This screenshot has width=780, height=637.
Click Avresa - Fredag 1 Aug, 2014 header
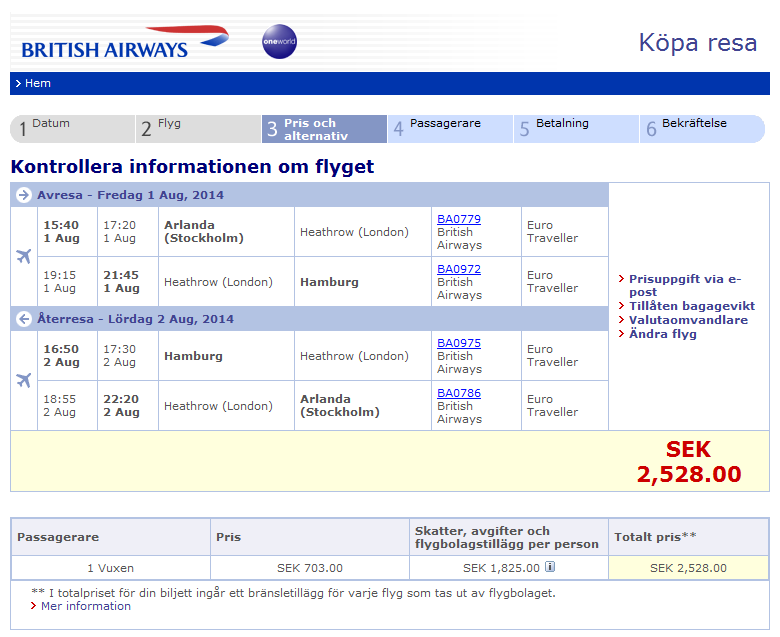point(130,195)
